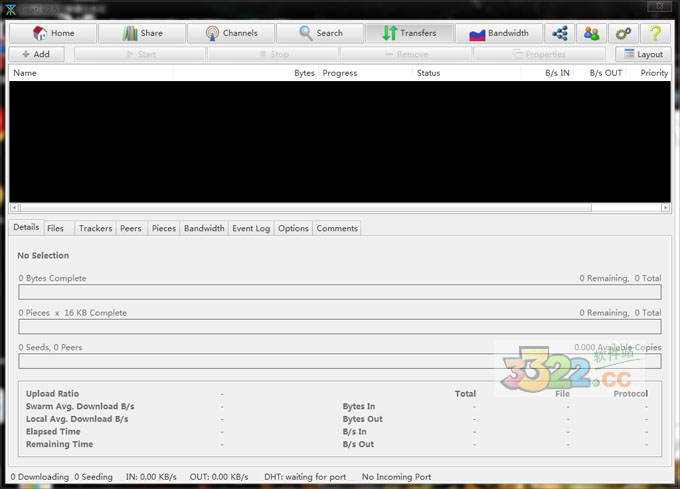Click the Add button
Viewport: 680px width, 489px height.
(36, 54)
